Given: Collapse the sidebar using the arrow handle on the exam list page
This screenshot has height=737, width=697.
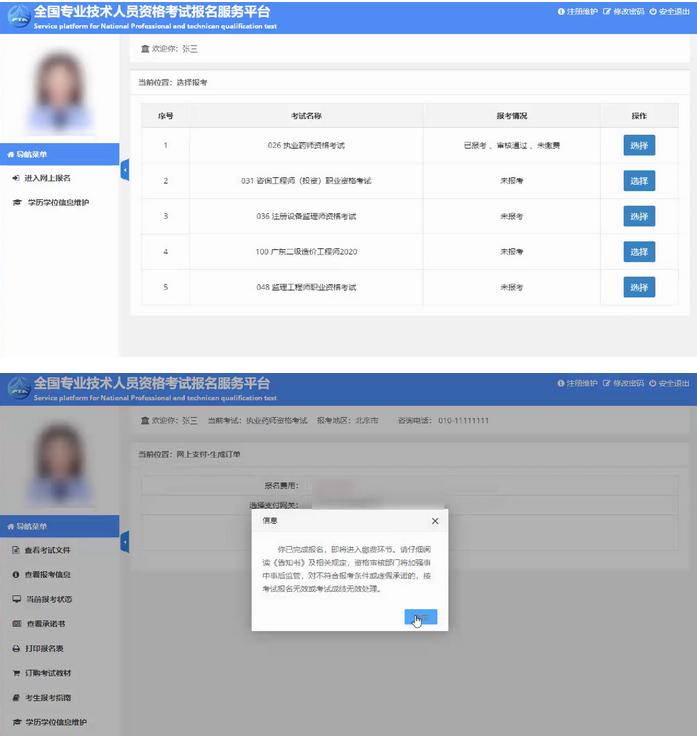Looking at the screenshot, I should (x=124, y=171).
